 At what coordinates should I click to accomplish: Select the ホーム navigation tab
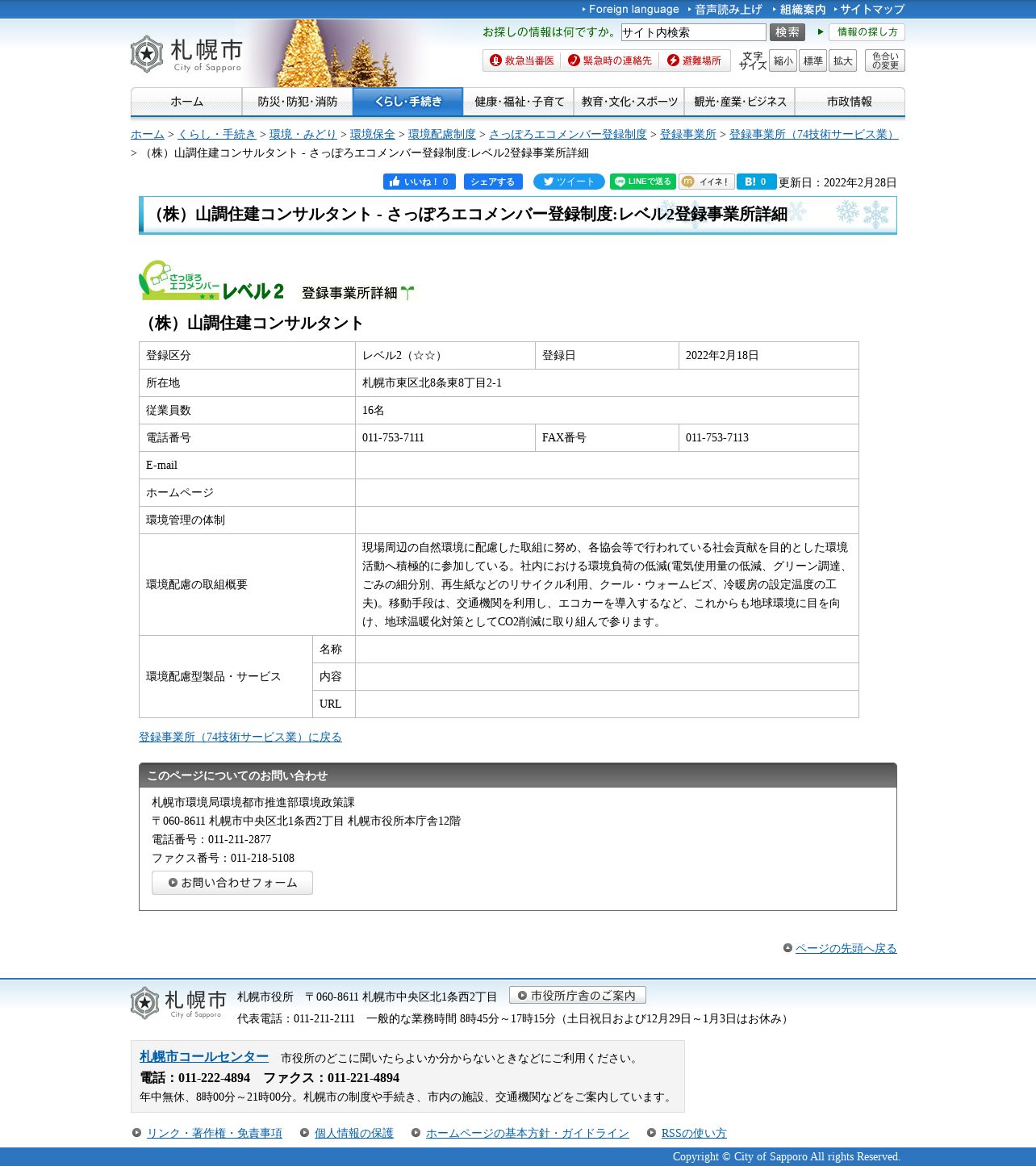click(186, 102)
